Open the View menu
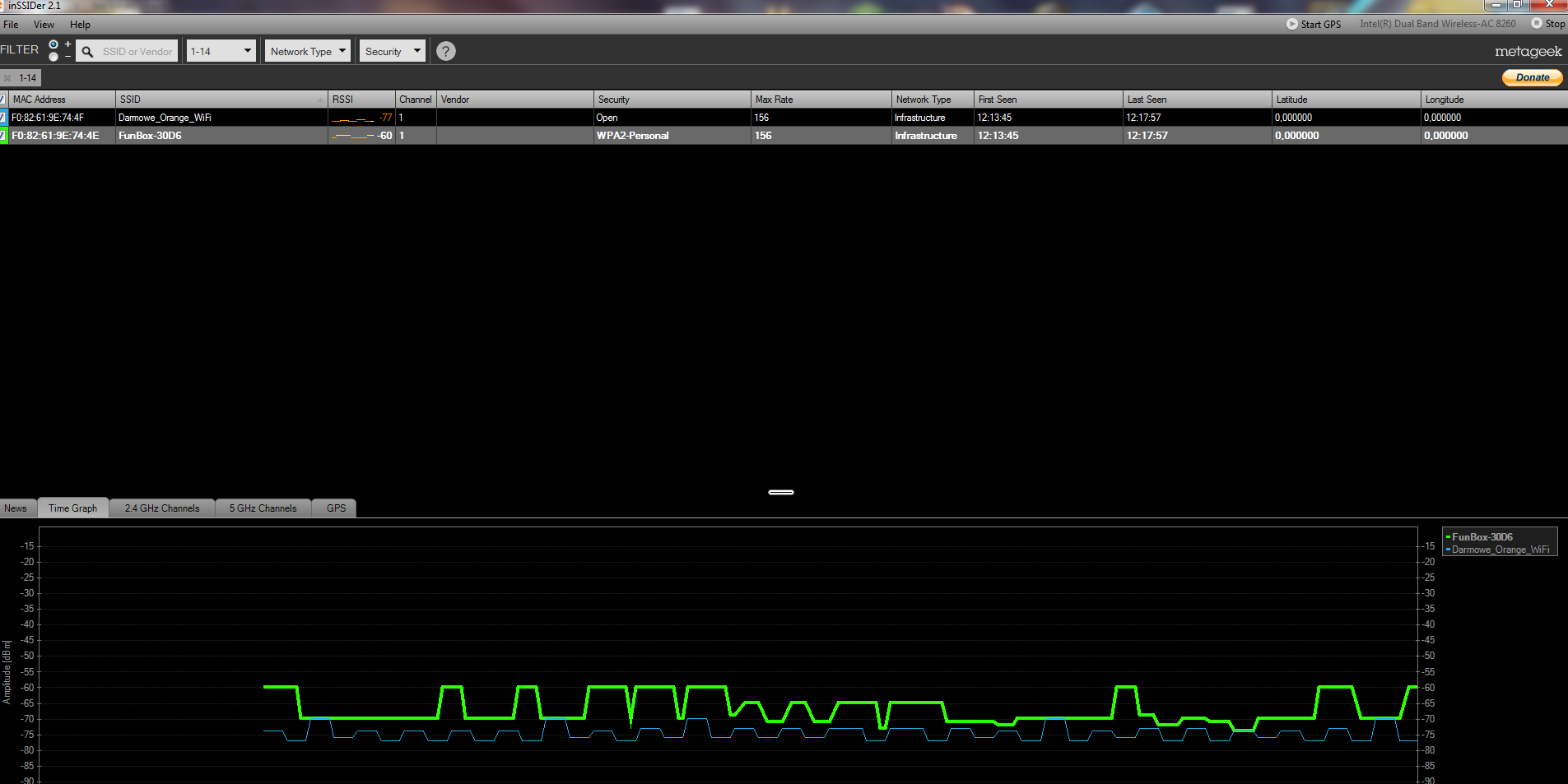The height and width of the screenshot is (784, 1568). (x=44, y=25)
